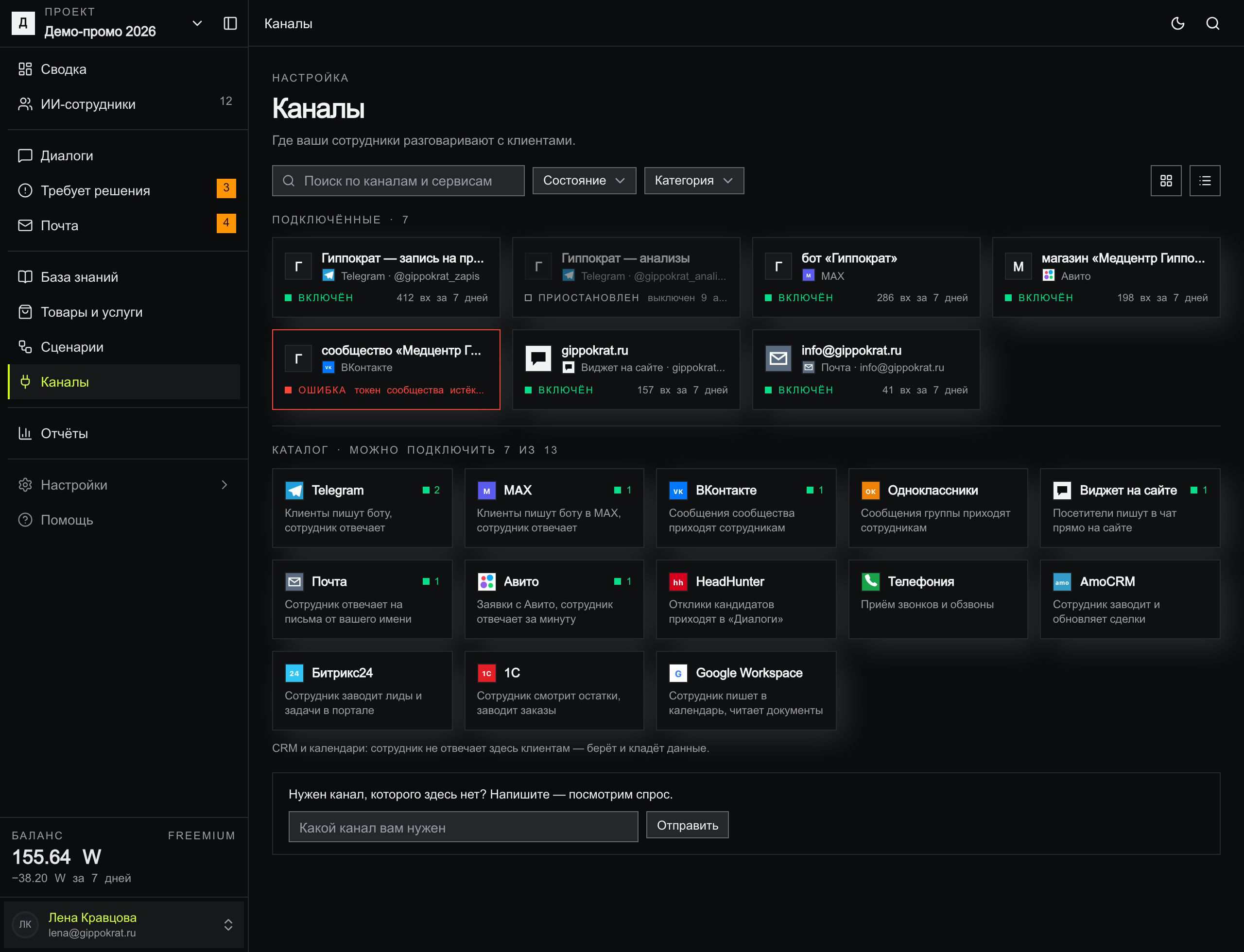Focus the channel and service search field
This screenshot has width=1244, height=952.
(x=398, y=181)
